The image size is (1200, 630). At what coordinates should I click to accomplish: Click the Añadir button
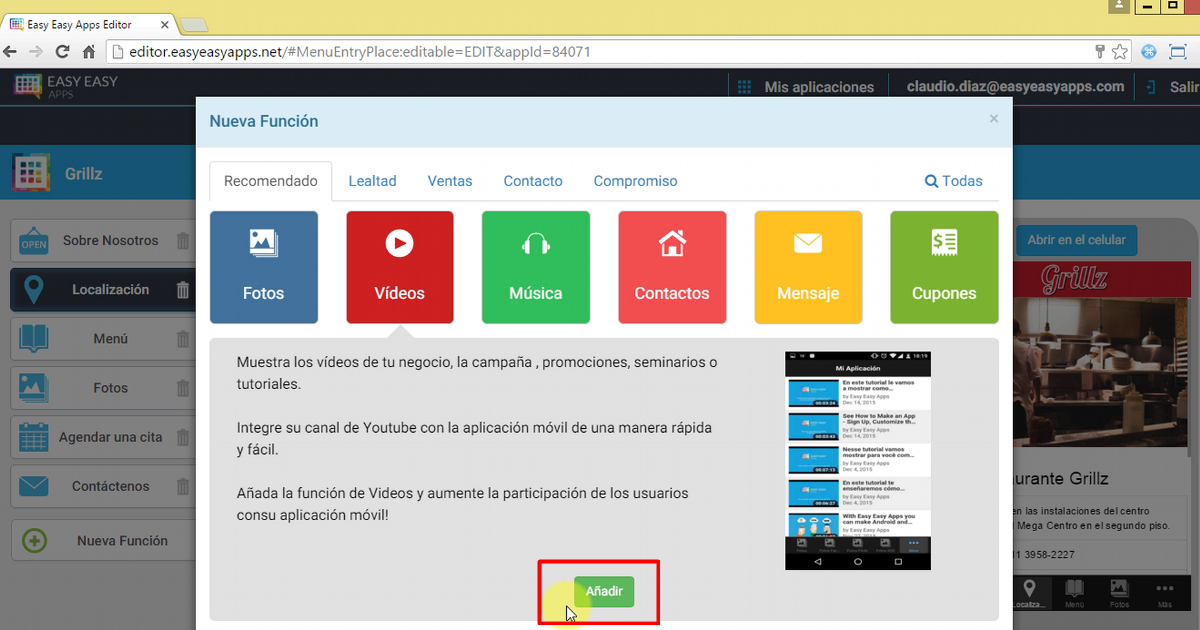[603, 591]
